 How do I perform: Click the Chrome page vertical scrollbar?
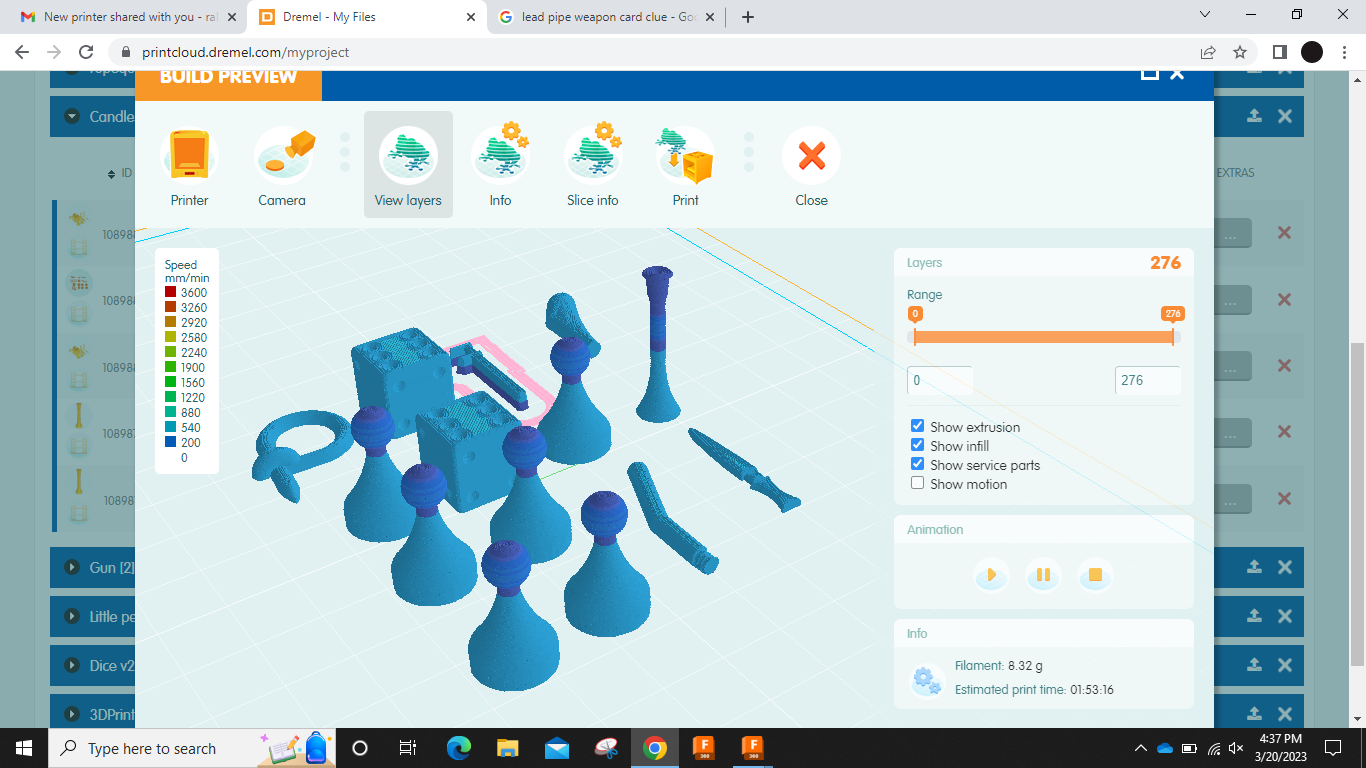[x=1357, y=505]
